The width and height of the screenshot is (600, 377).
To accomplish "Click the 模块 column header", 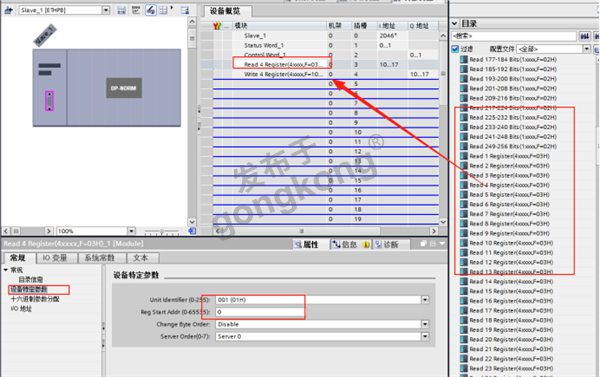I will click(x=279, y=26).
